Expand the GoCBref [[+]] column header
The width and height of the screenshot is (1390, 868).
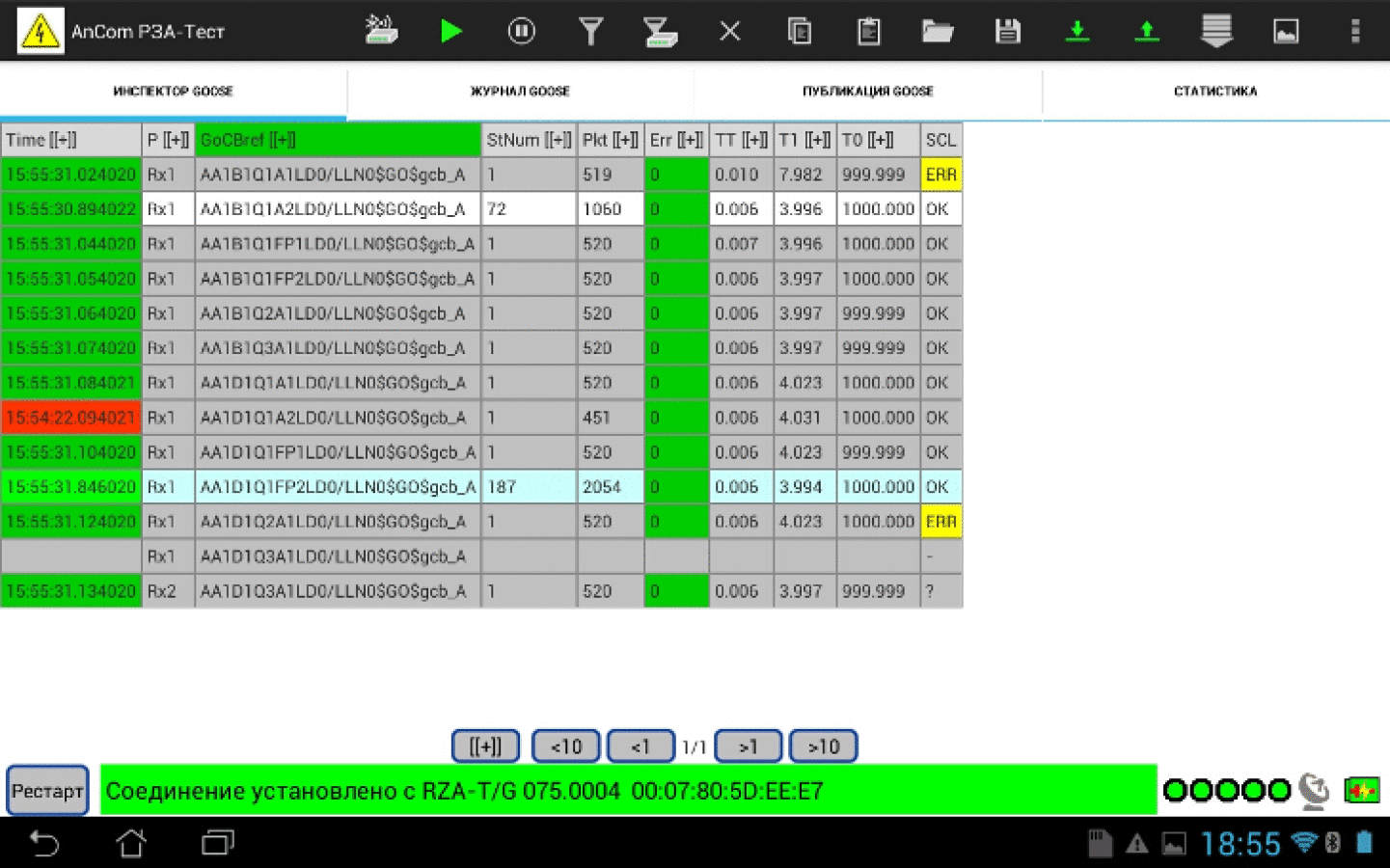coord(338,140)
